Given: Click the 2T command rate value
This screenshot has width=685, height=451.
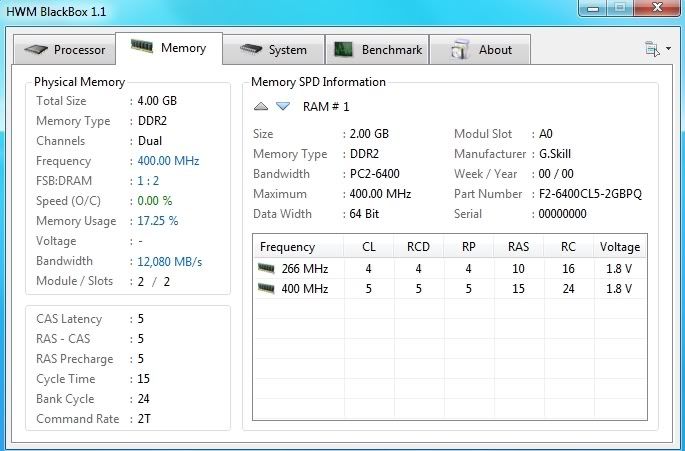Looking at the screenshot, I should tap(144, 419).
